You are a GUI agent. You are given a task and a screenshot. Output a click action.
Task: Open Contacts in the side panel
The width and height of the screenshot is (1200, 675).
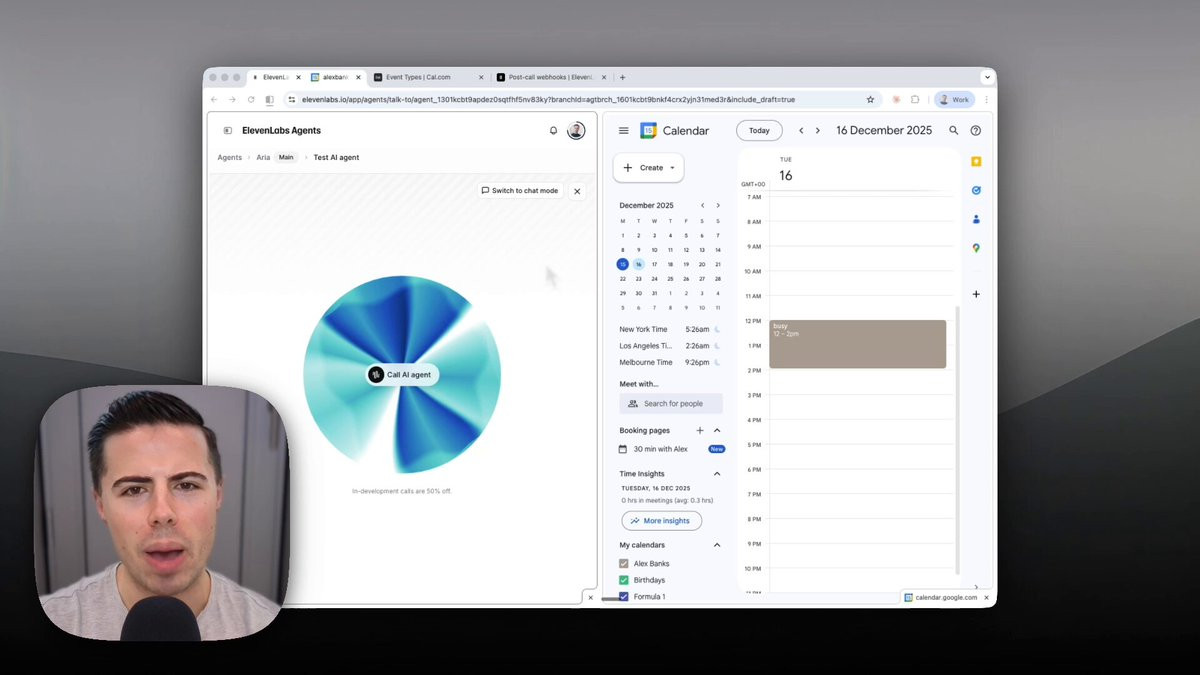pos(976,219)
